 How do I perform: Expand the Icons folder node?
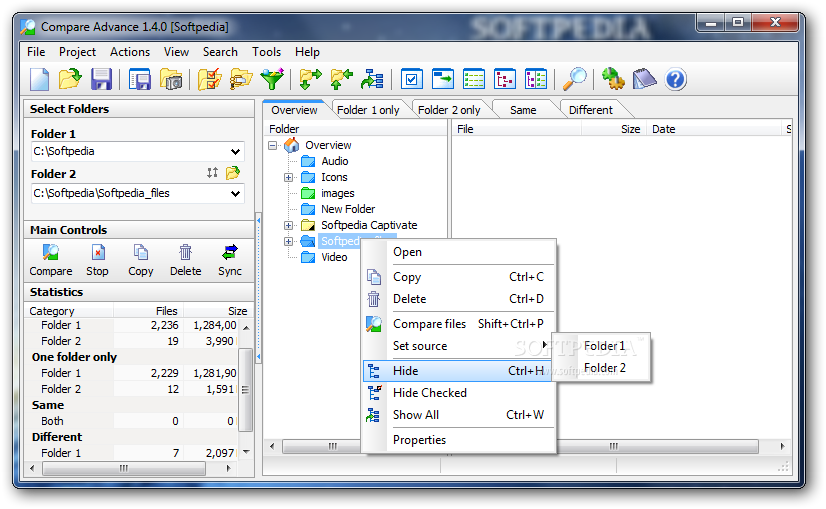pyautogui.click(x=288, y=178)
